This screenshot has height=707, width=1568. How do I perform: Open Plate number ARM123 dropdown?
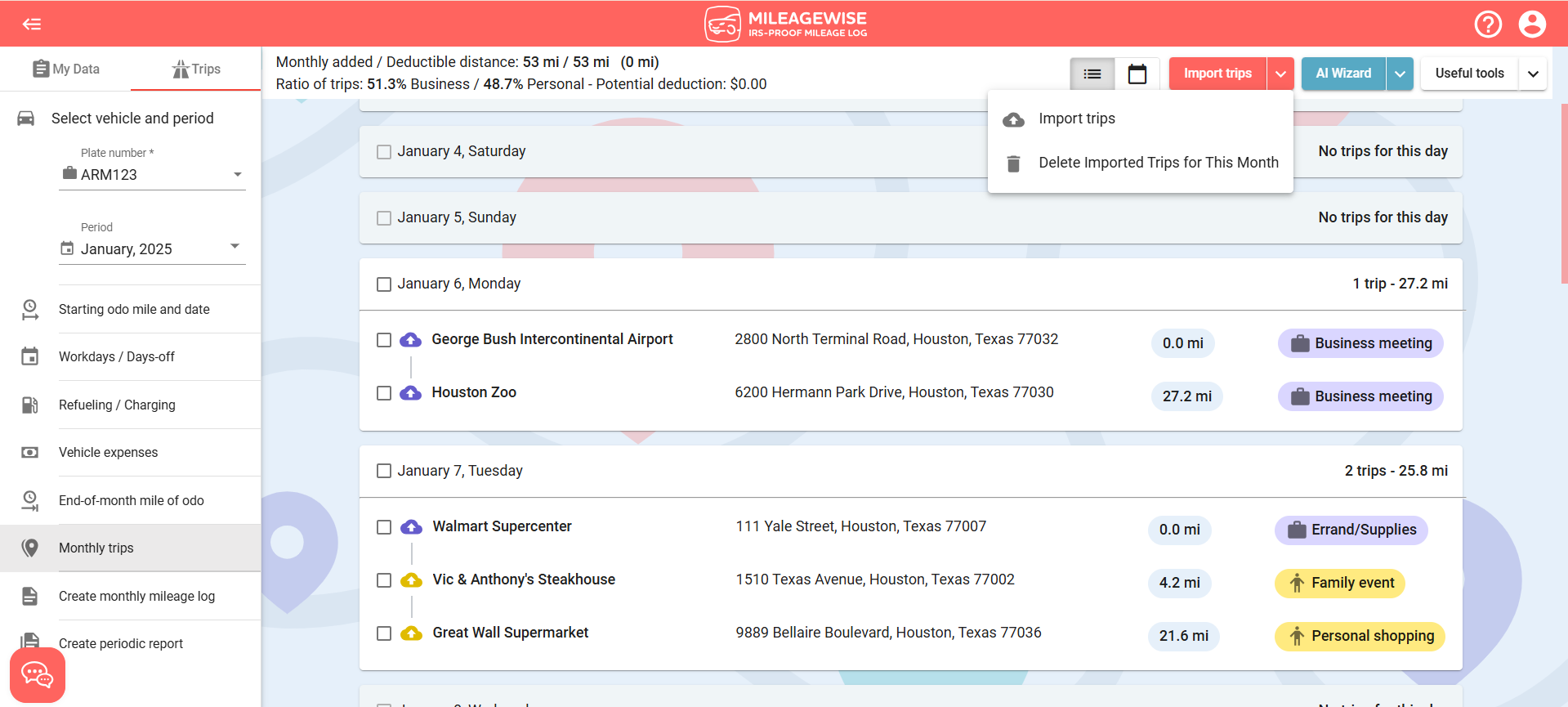pyautogui.click(x=152, y=174)
